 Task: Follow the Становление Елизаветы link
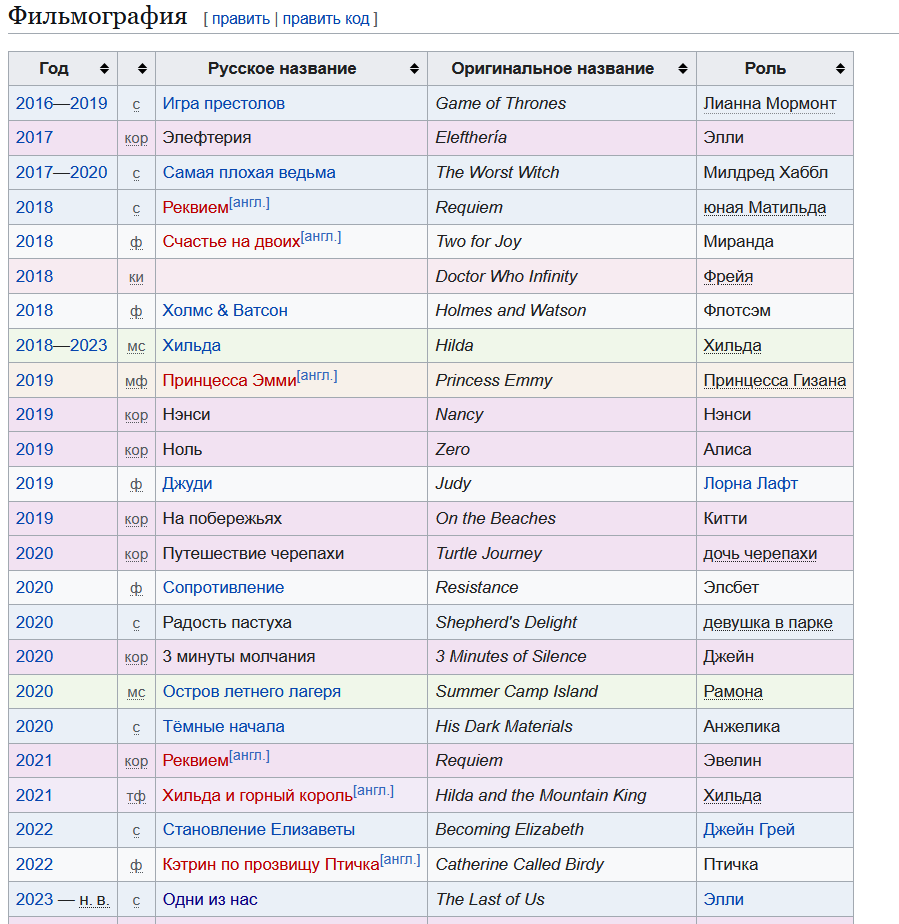pyautogui.click(x=259, y=830)
